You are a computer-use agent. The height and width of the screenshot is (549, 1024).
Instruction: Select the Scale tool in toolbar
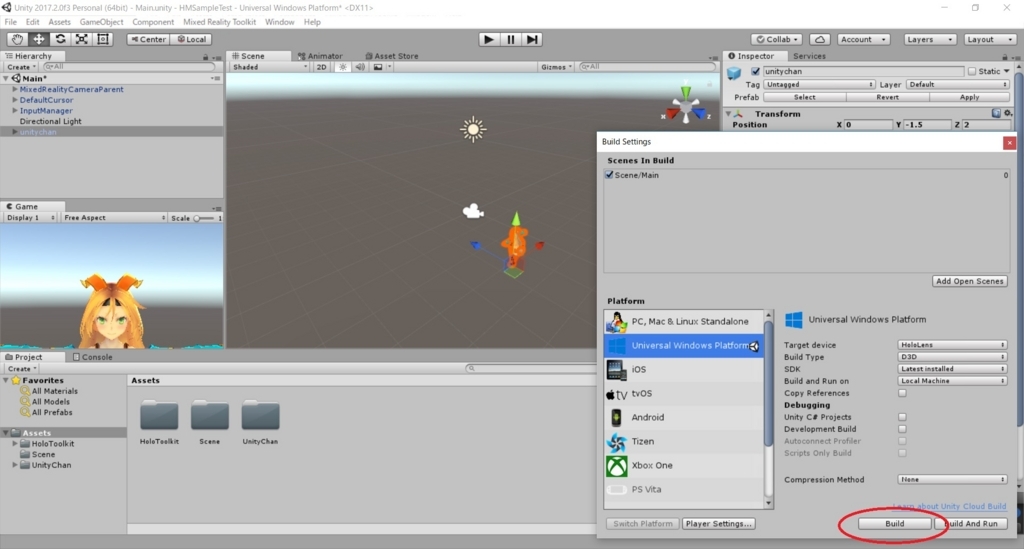pyautogui.click(x=82, y=39)
